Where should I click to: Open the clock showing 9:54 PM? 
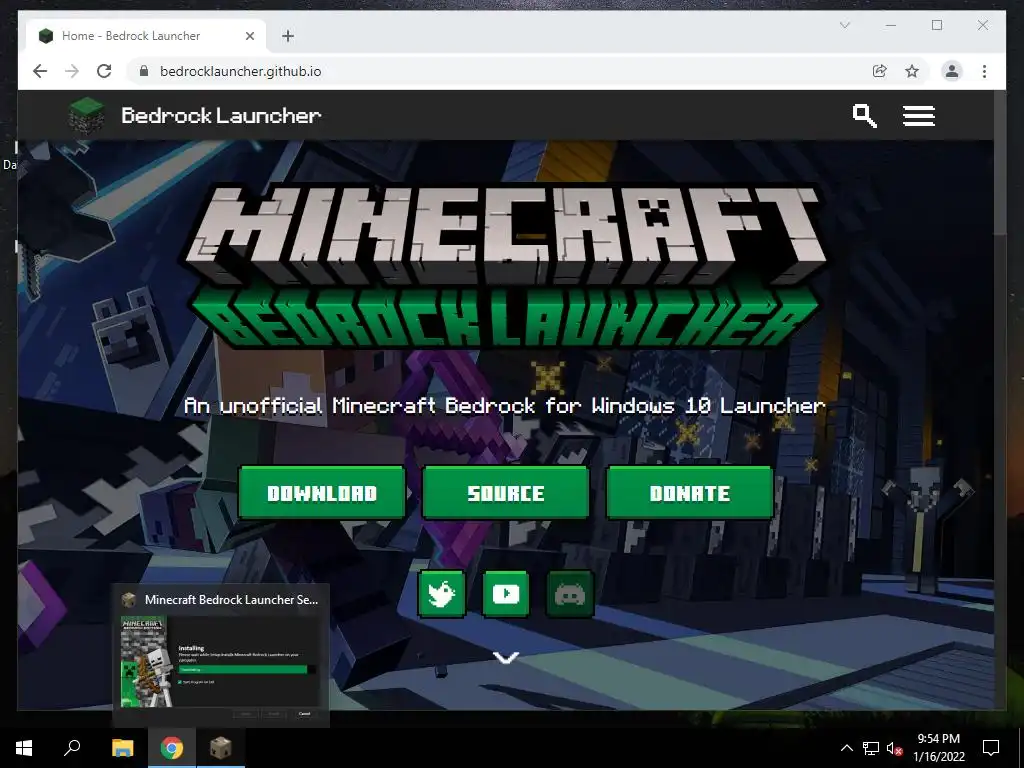[x=938, y=748]
